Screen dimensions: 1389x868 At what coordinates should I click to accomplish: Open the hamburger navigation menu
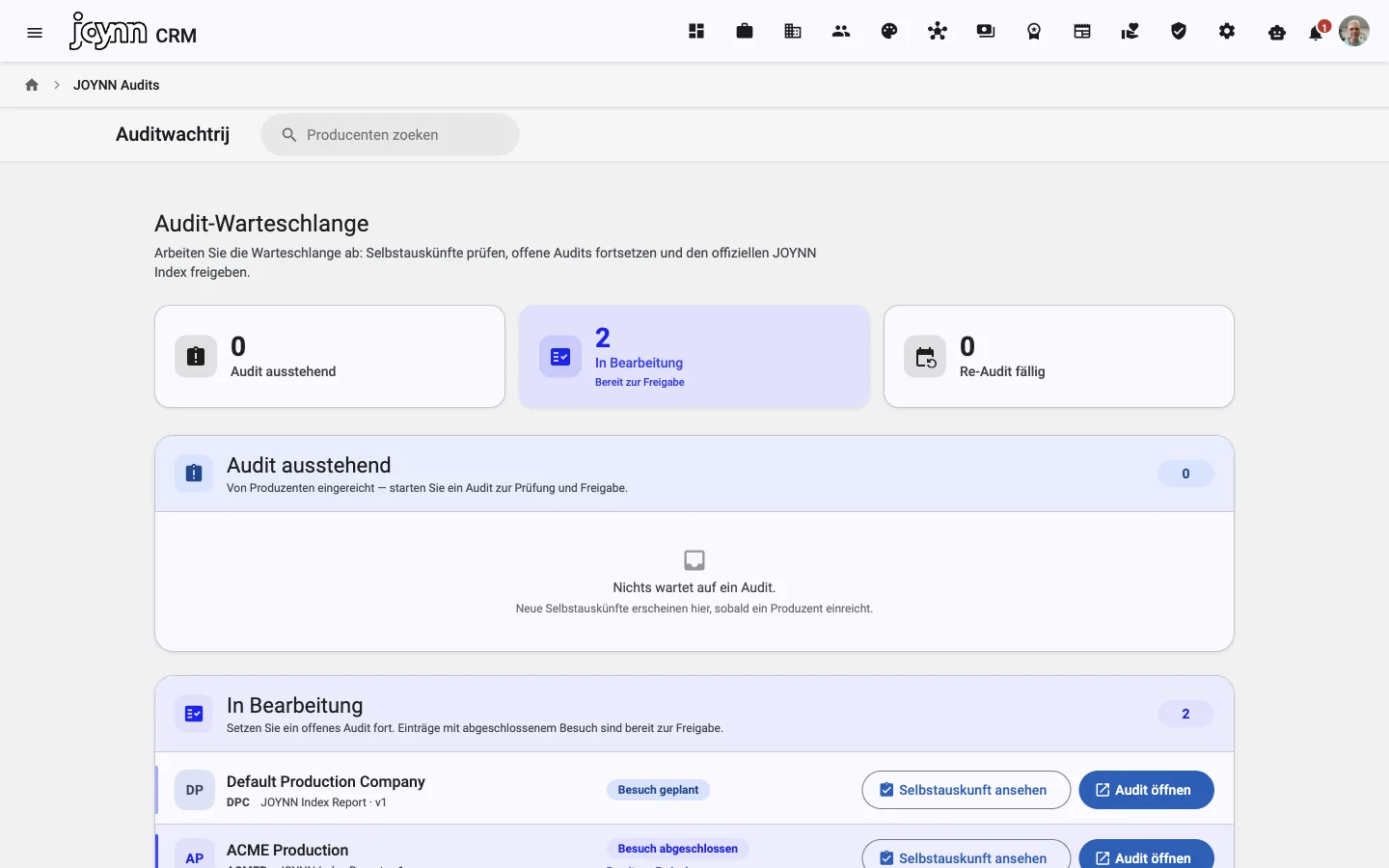pos(35,33)
